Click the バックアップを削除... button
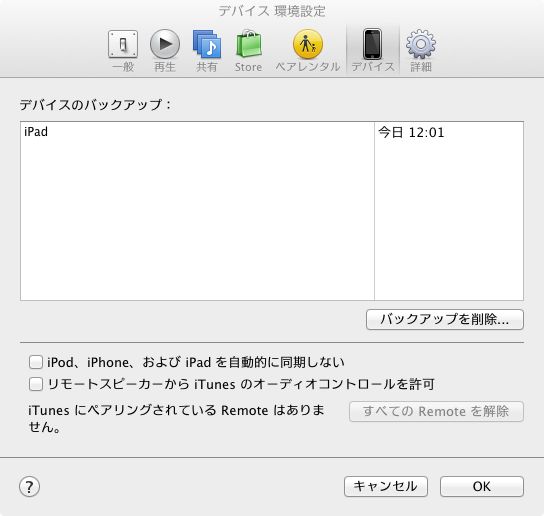This screenshot has height=516, width=544. point(445,320)
